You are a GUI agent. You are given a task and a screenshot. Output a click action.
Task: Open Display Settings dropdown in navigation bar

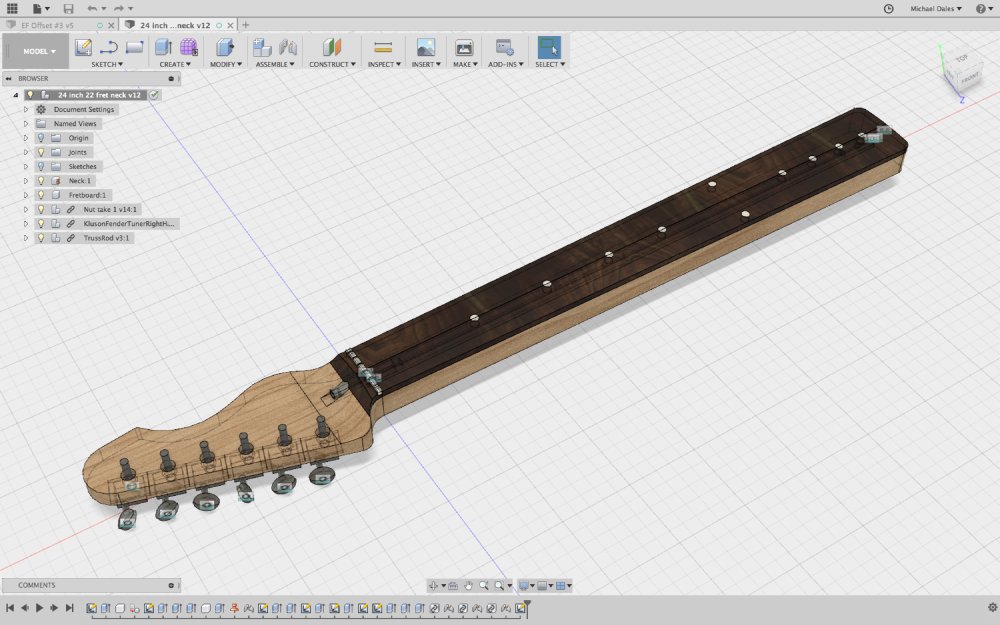click(x=527, y=585)
